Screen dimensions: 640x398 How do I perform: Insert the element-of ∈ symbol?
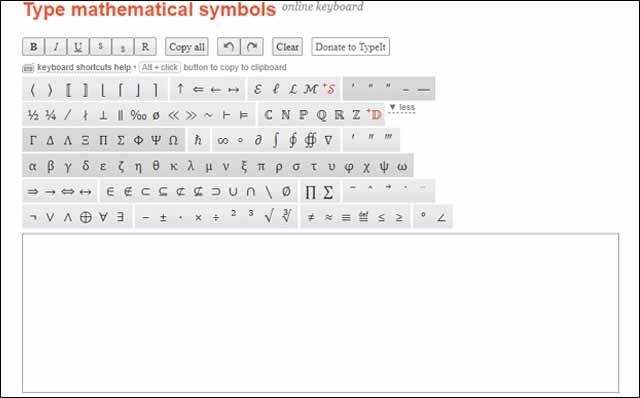(110, 191)
